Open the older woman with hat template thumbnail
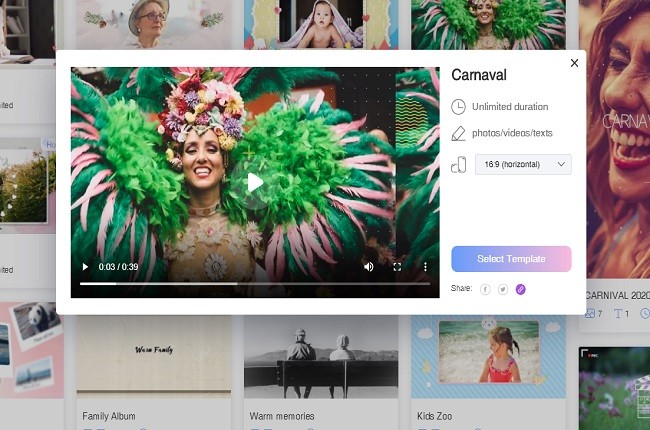650x430 pixels. point(153,24)
